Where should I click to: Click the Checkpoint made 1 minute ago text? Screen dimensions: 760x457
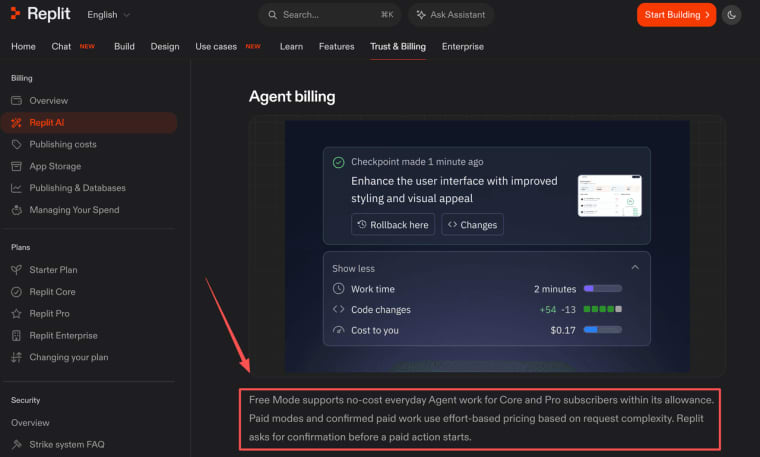coord(417,162)
